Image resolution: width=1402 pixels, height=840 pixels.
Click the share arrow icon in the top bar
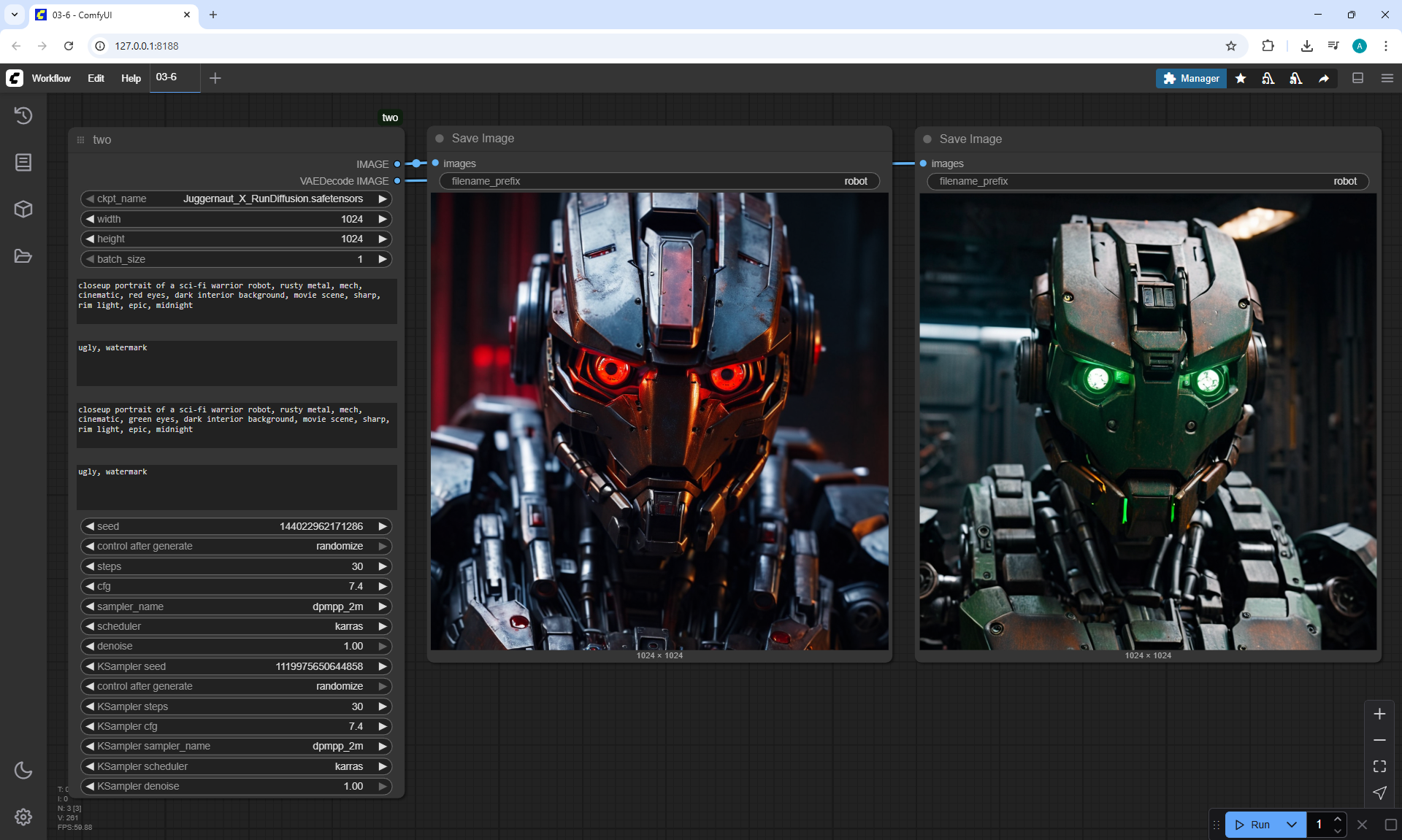pos(1324,78)
